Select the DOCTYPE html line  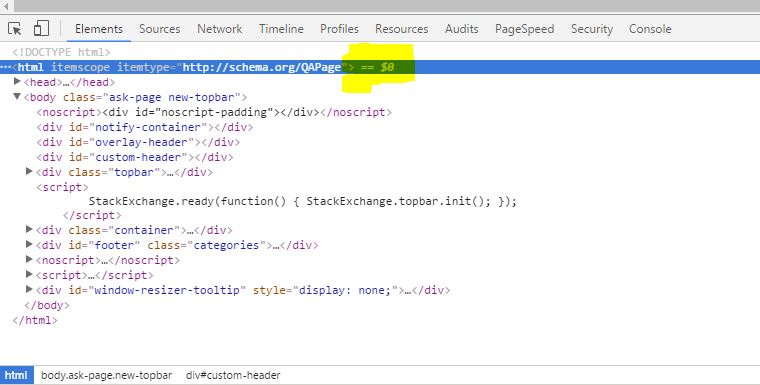pyautogui.click(x=62, y=52)
